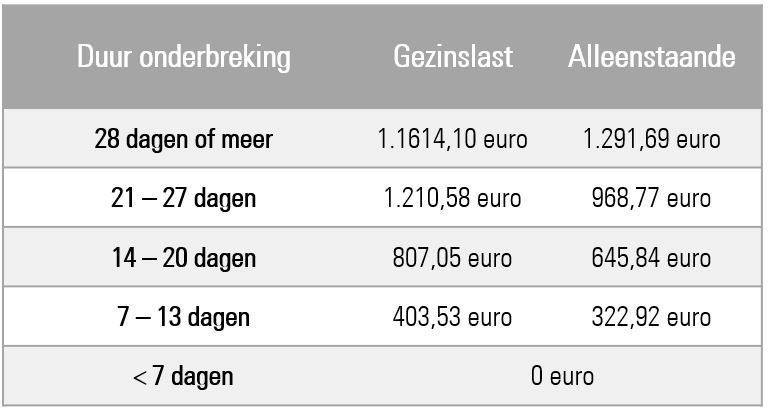Select the 'Gezinslast' column header

tap(453, 57)
